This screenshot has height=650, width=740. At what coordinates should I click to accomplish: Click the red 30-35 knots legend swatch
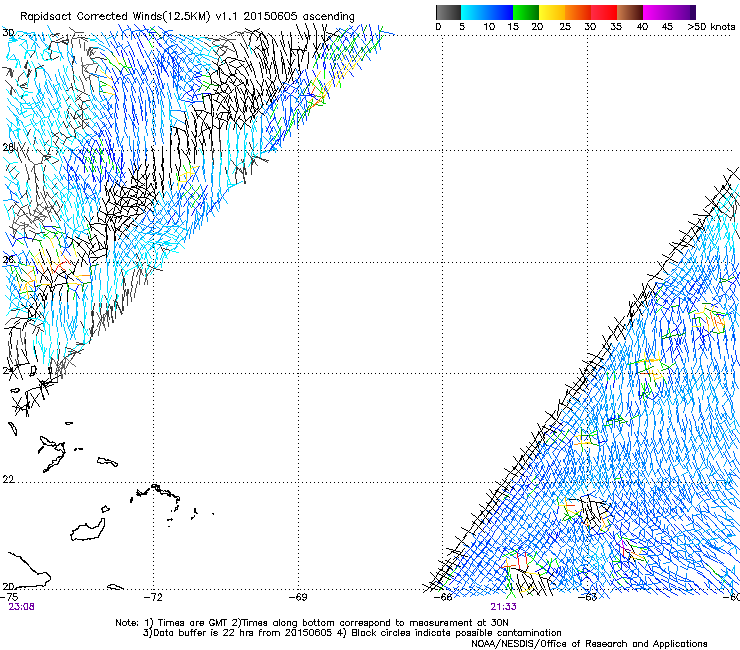605,12
